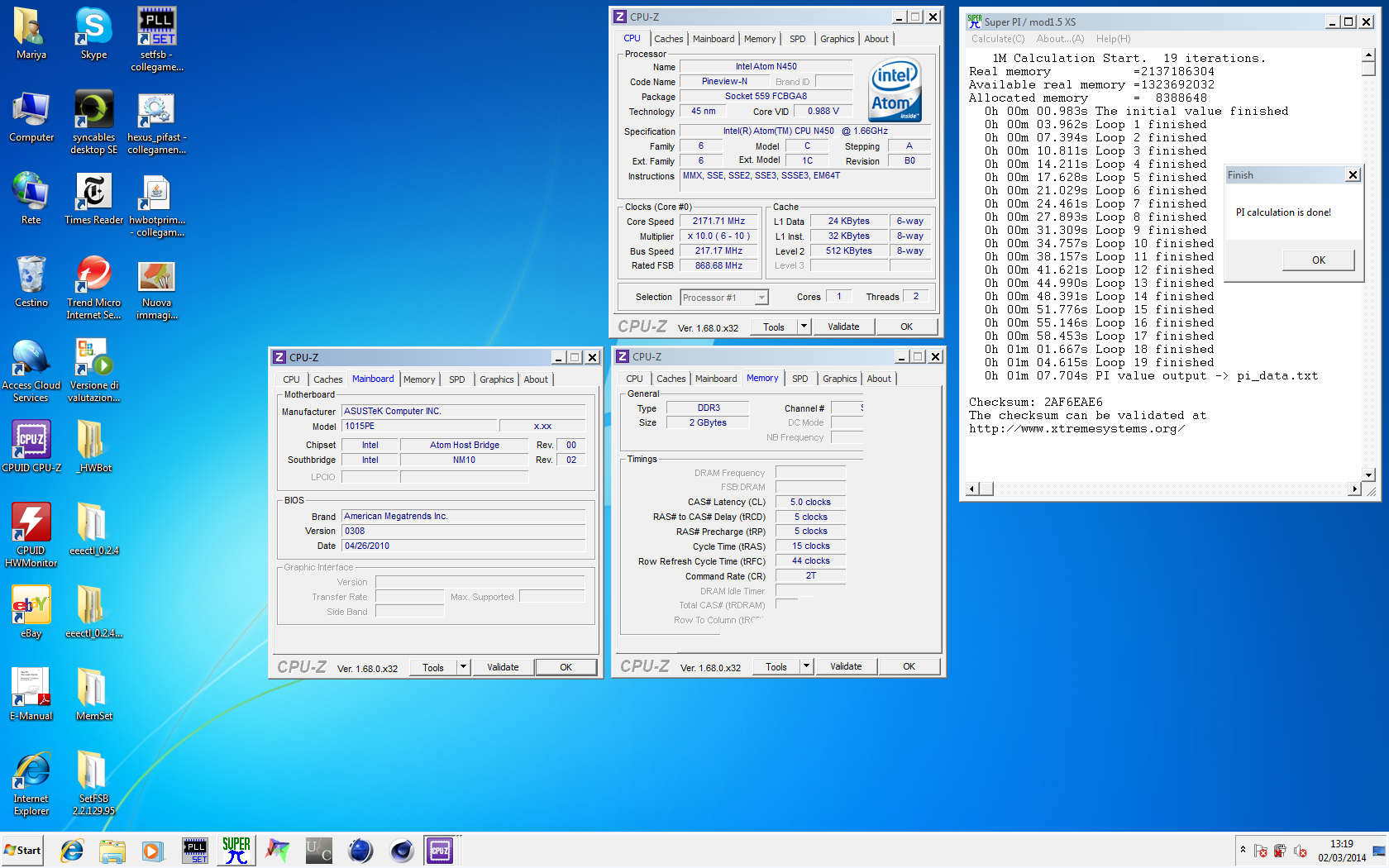Click CPU-Z icon in the taskbar
1389x868 pixels.
[x=440, y=850]
